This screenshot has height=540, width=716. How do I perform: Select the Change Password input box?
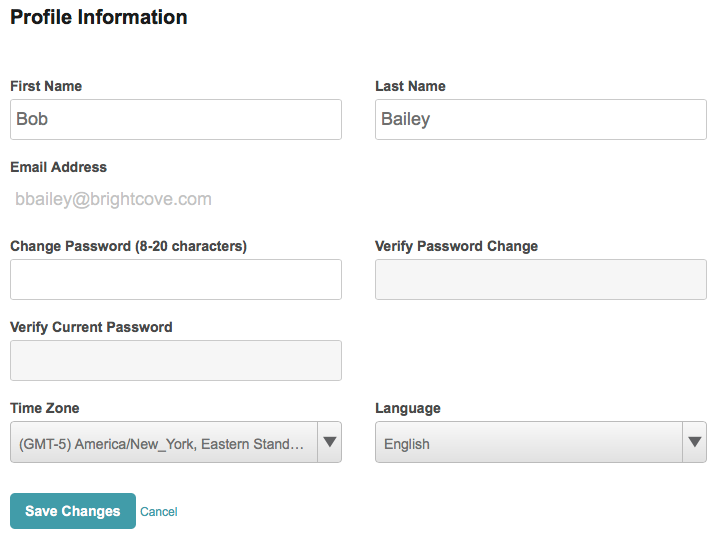coord(176,279)
